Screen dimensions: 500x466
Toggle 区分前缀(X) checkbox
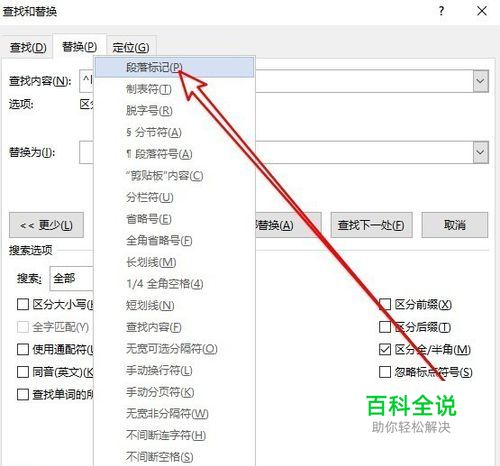(385, 304)
